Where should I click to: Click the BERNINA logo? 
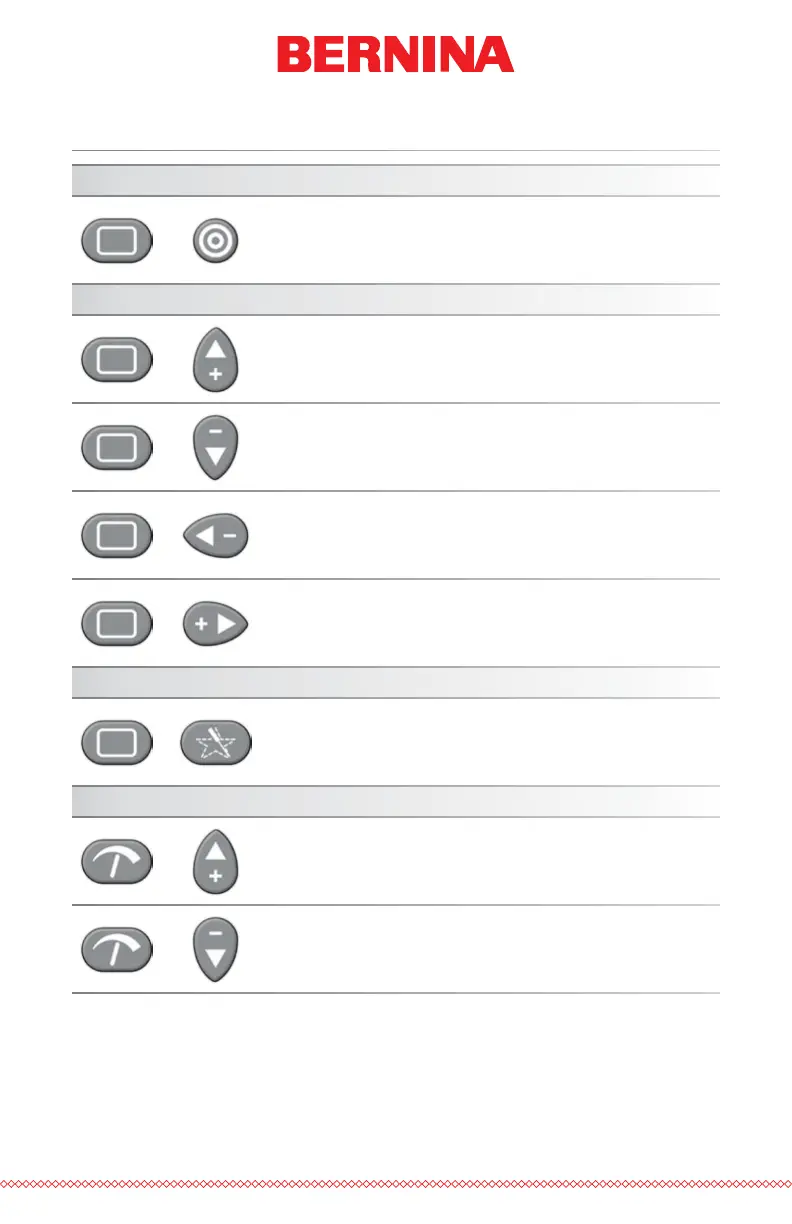(395, 55)
